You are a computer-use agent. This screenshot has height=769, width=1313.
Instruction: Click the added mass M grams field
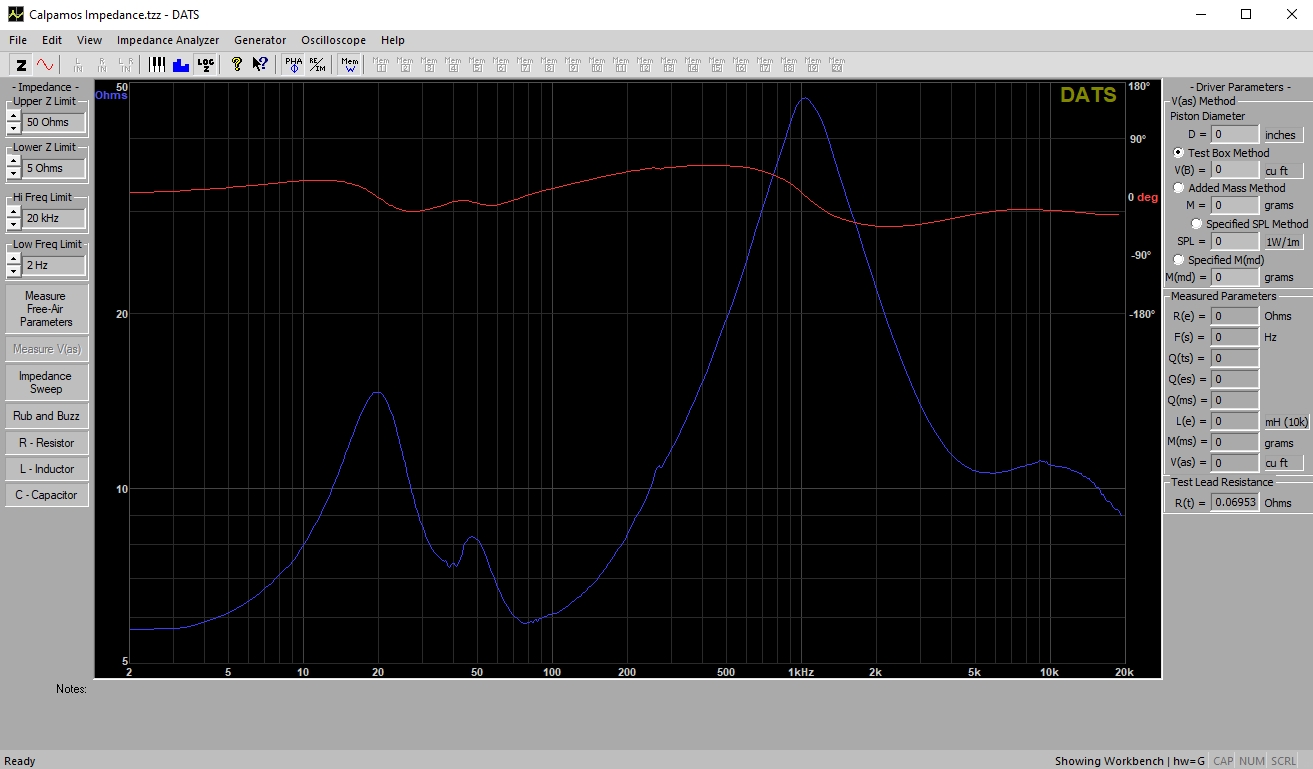pos(1235,205)
